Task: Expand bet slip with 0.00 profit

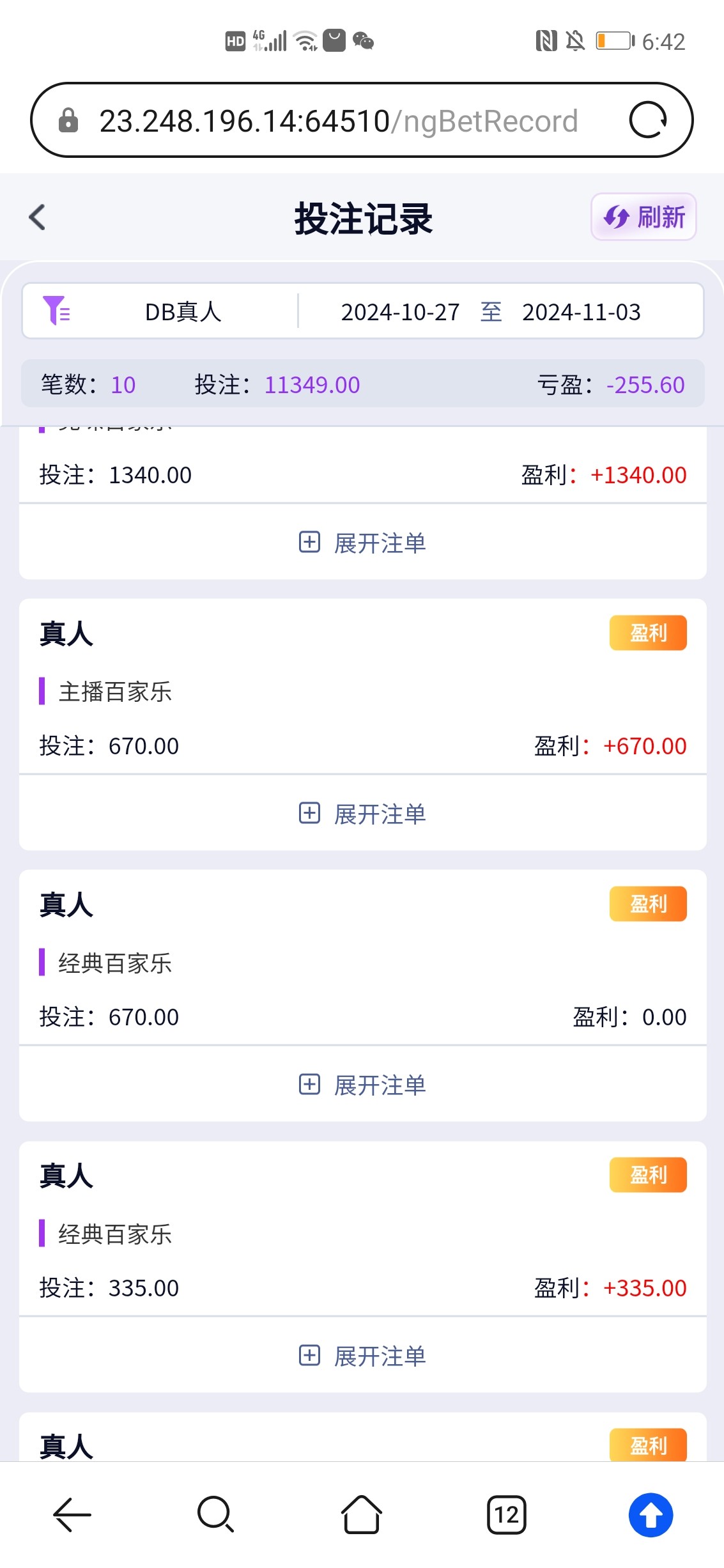Action: (x=362, y=1085)
